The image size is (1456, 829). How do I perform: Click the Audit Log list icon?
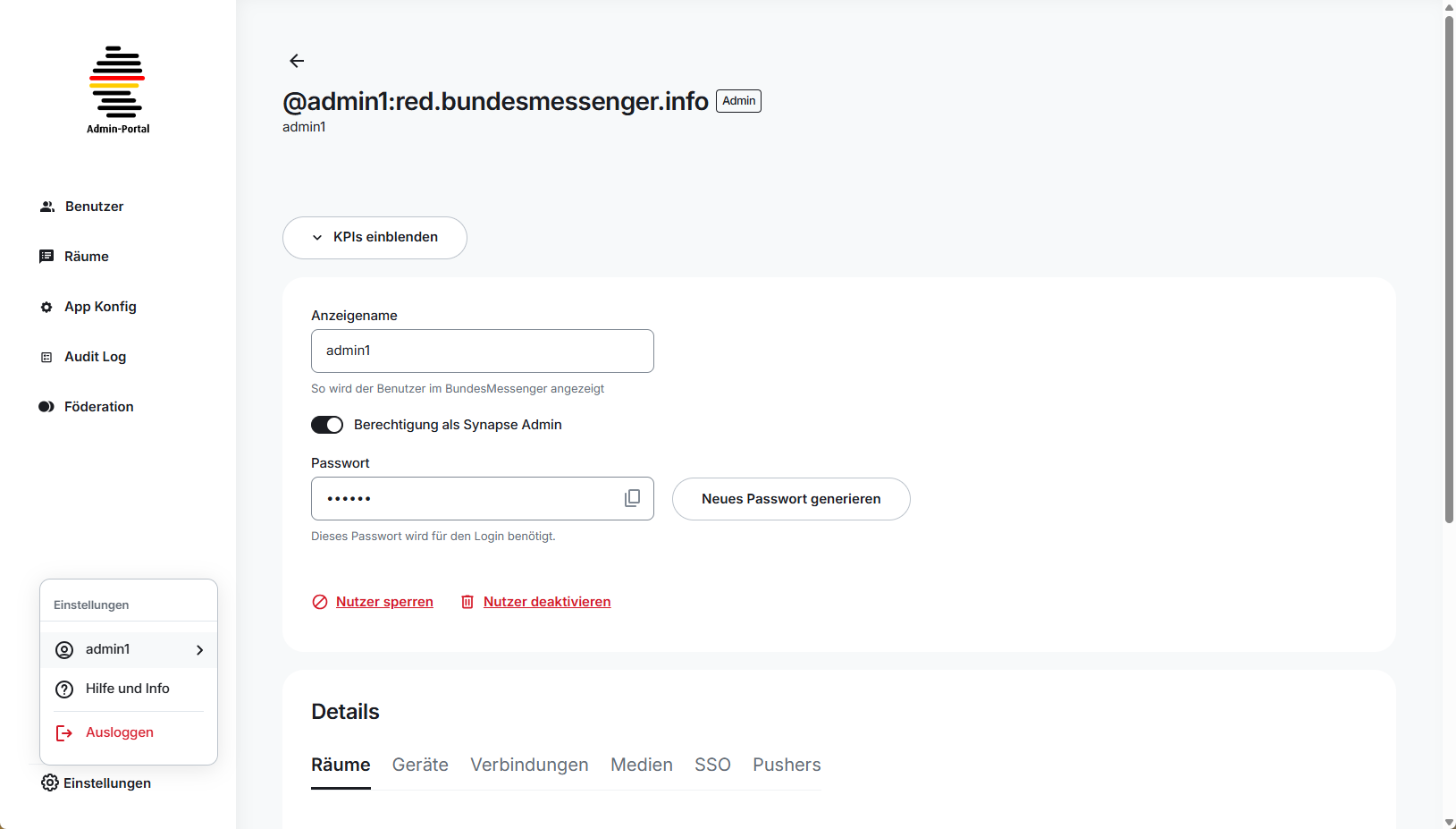[x=46, y=357]
